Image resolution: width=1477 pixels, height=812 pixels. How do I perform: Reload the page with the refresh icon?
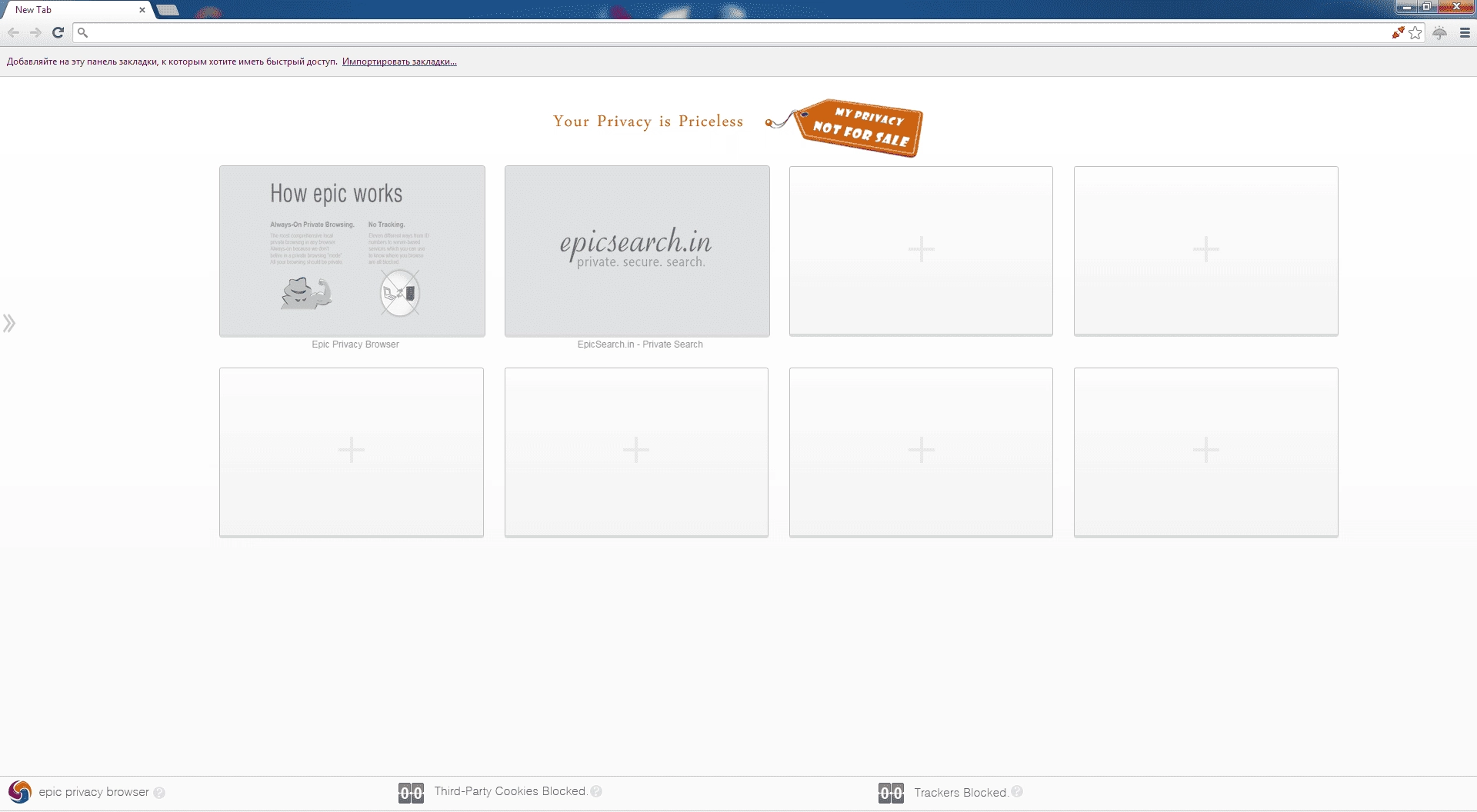coord(58,32)
